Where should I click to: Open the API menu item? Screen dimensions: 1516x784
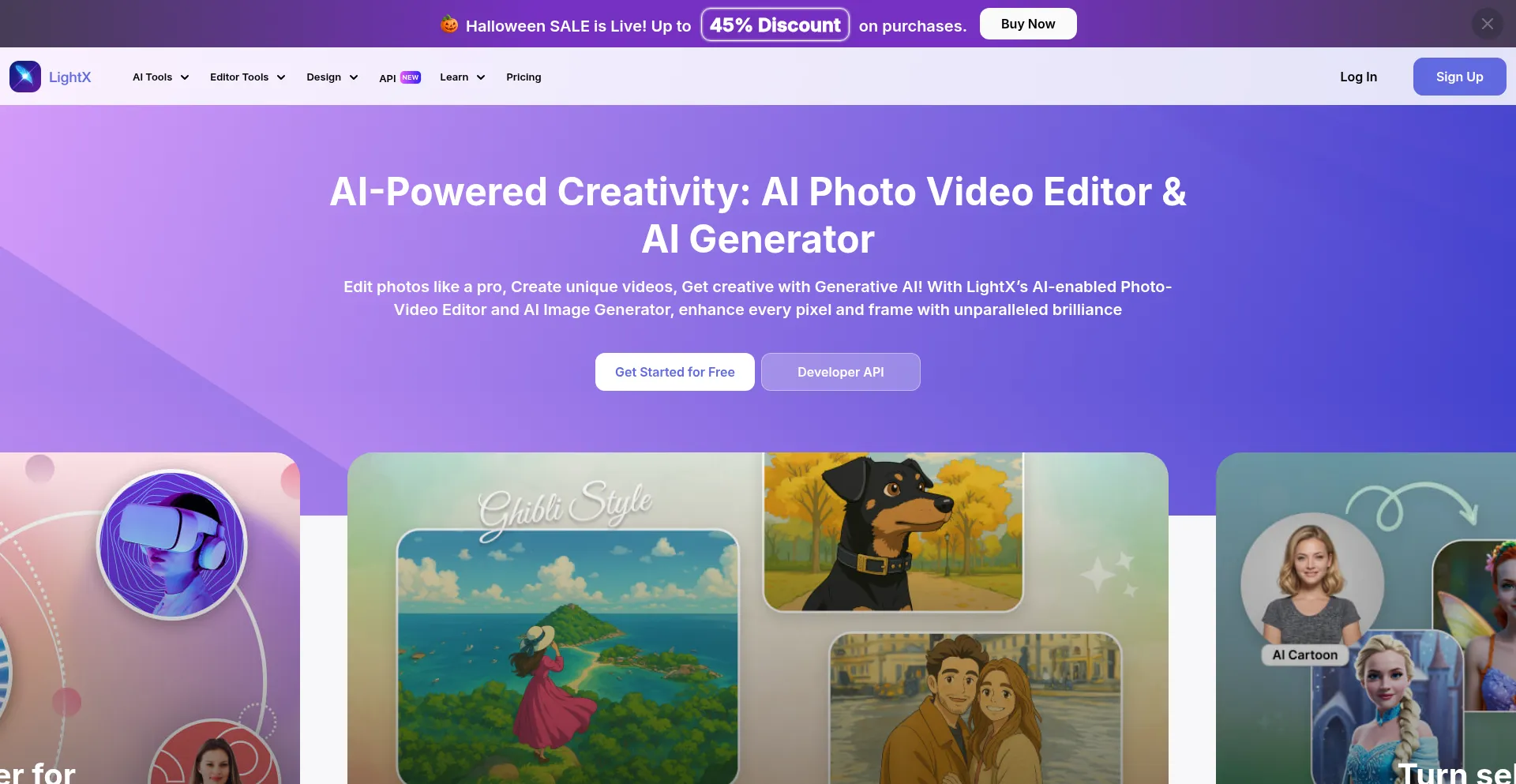tap(388, 78)
